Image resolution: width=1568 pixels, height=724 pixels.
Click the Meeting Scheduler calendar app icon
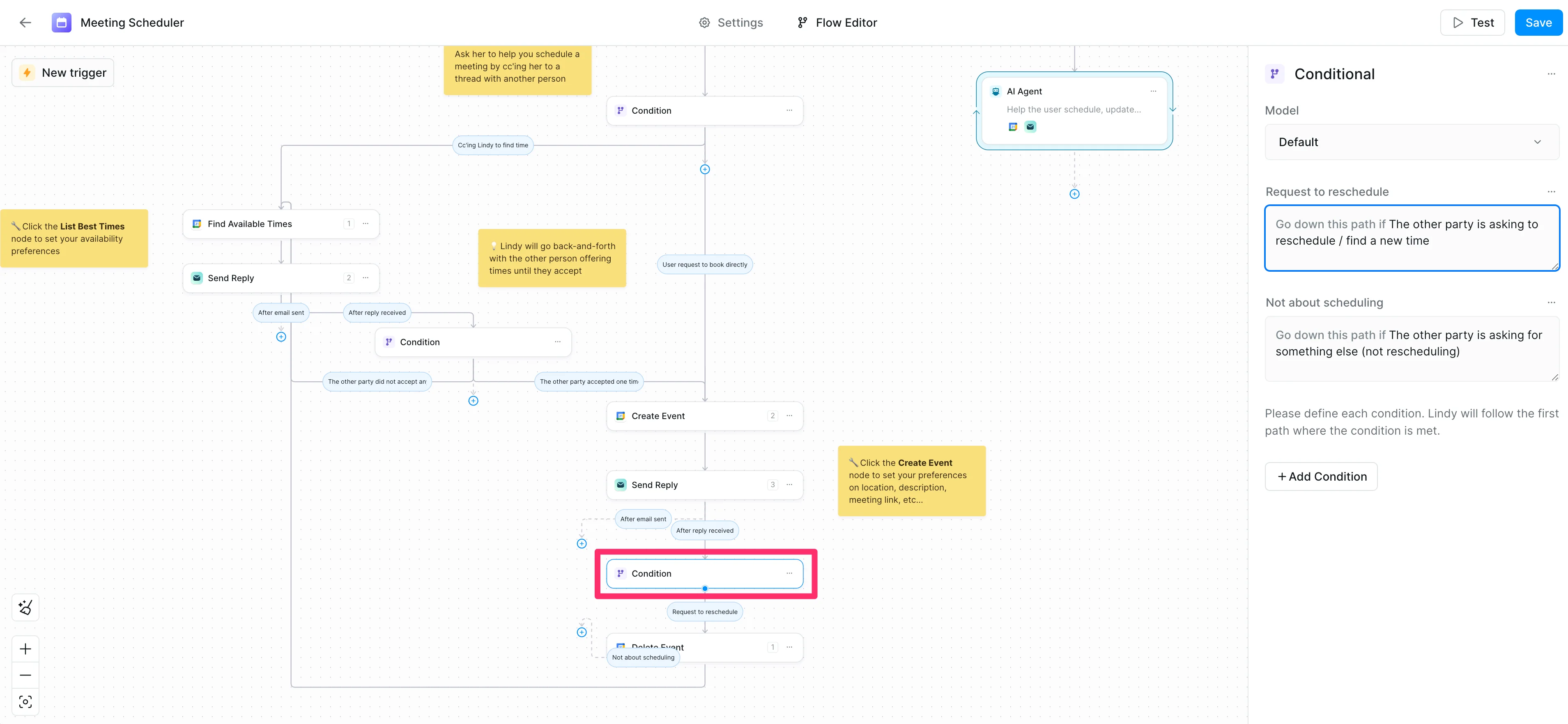click(x=62, y=23)
